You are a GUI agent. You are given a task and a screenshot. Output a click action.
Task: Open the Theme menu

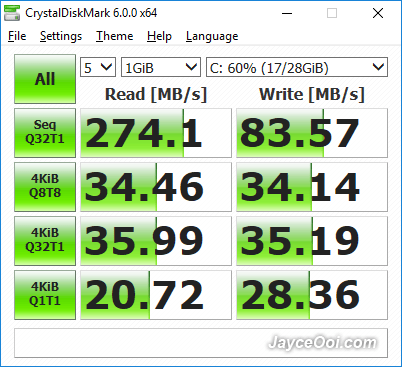[114, 36]
